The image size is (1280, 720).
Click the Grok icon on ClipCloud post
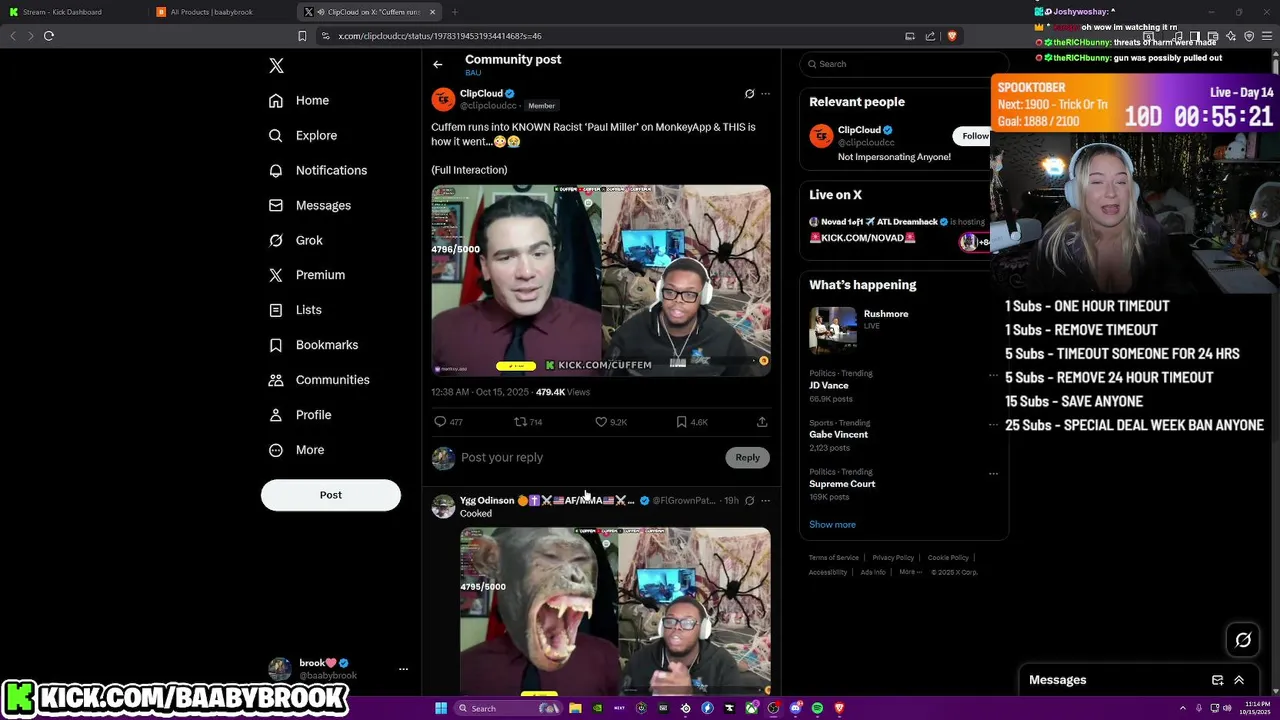[749, 94]
